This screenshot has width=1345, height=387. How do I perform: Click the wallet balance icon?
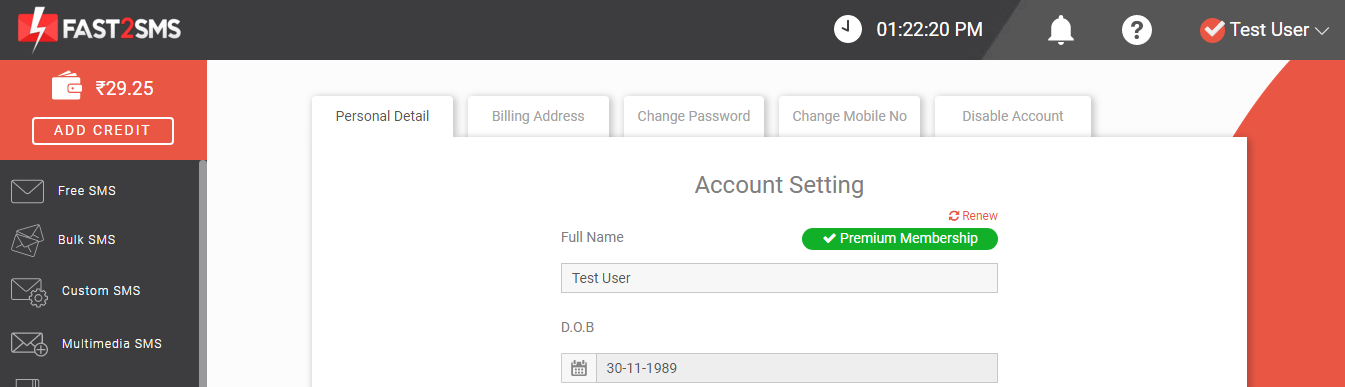point(67,86)
